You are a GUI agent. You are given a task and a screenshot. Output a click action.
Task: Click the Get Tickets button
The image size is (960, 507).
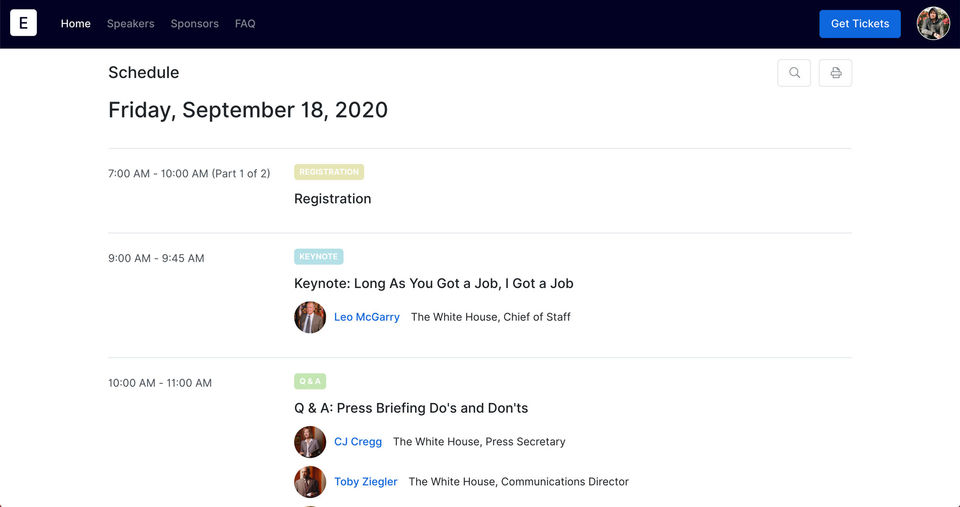(860, 23)
